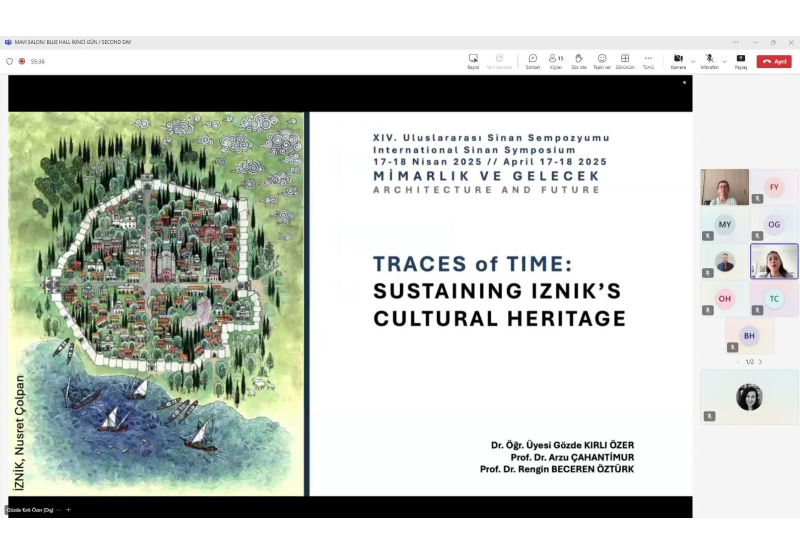Leave the meeting with Ayrıl
The height and width of the screenshot is (554, 800).
click(774, 61)
